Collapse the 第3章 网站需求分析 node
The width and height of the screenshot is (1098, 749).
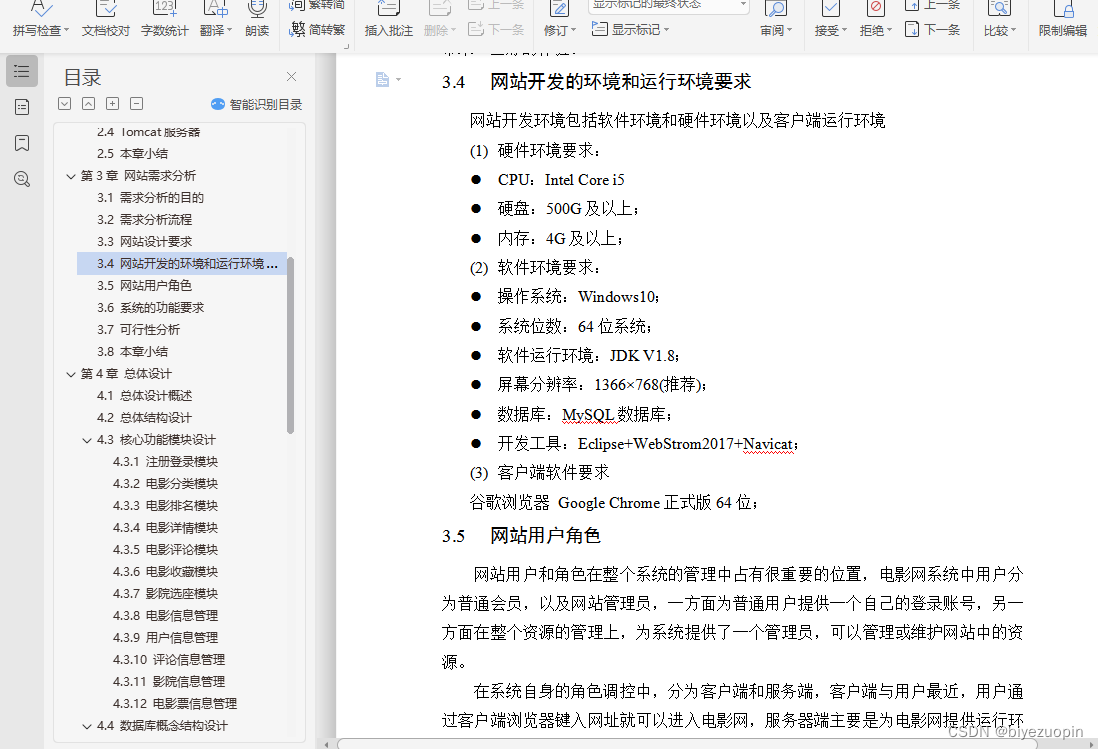71,176
